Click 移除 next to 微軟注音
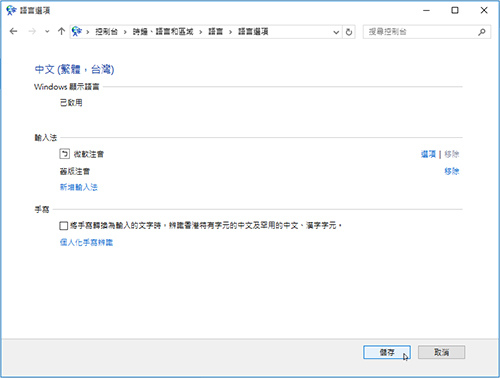Image resolution: width=500 pixels, height=378 pixels. (x=452, y=154)
